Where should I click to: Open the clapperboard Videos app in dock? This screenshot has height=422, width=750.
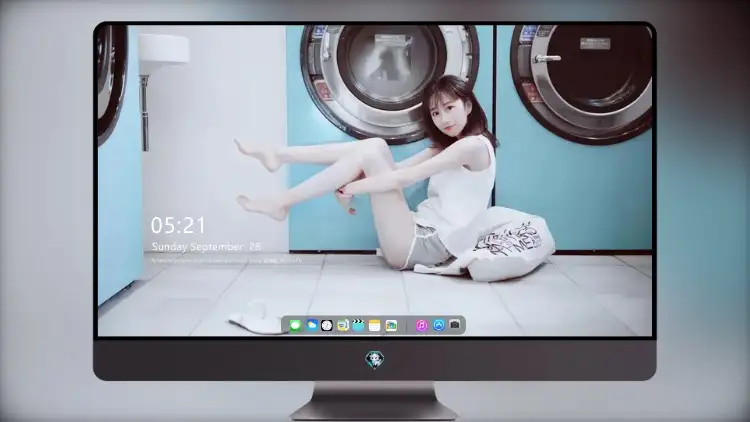click(358, 325)
